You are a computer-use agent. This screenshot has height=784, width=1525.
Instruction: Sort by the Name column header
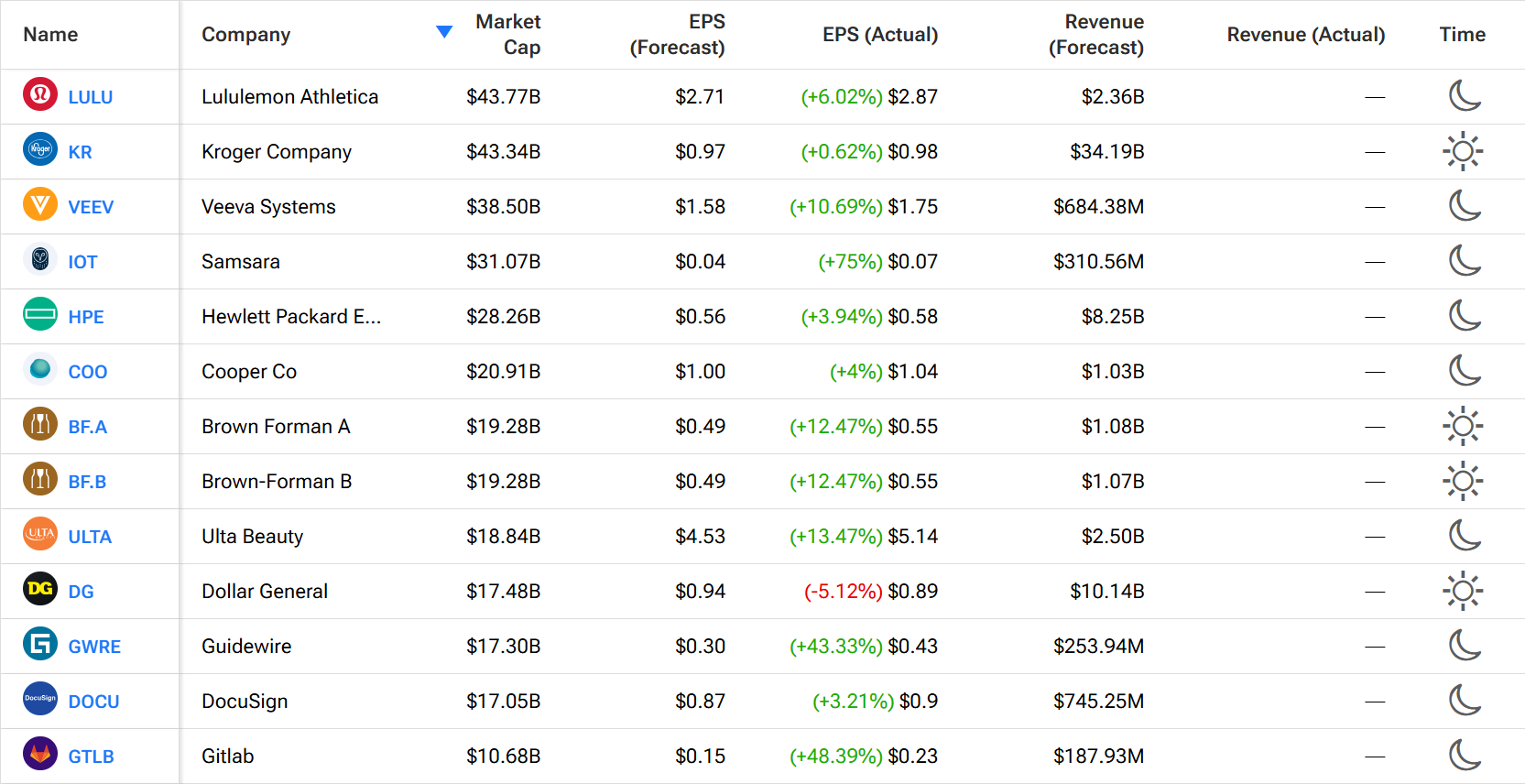[x=50, y=35]
